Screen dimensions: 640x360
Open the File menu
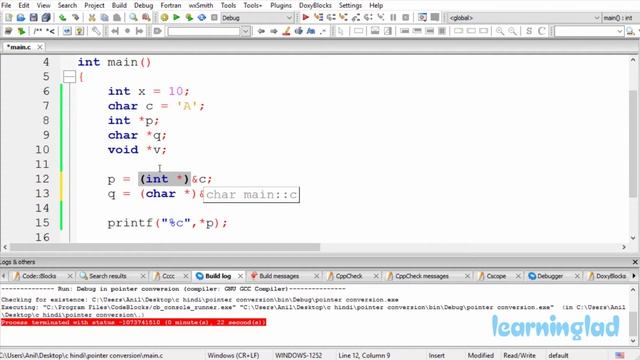coord(6,5)
